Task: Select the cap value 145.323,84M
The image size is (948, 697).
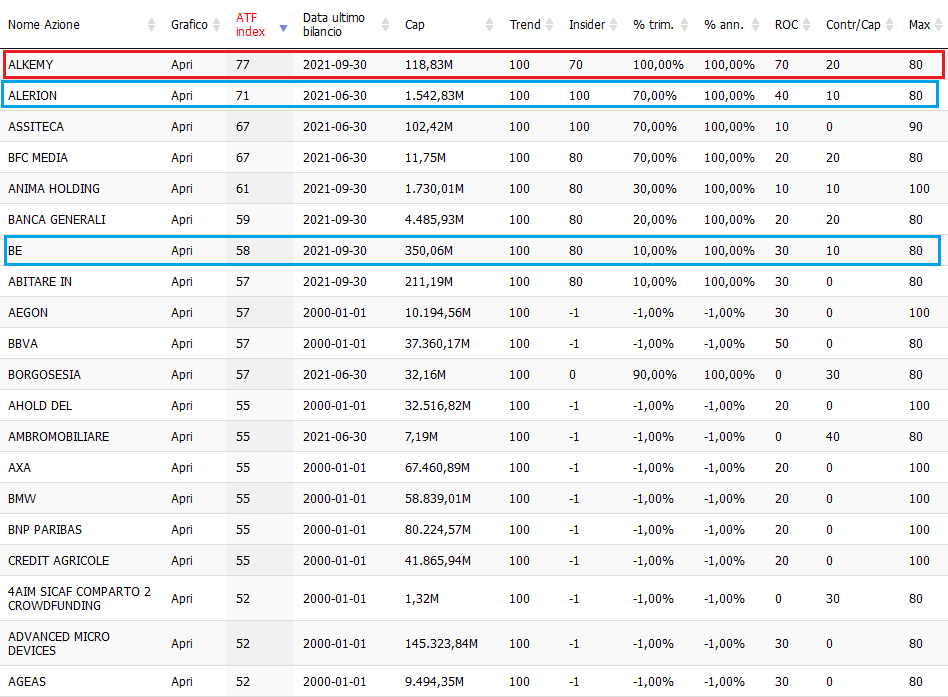Action: 441,644
